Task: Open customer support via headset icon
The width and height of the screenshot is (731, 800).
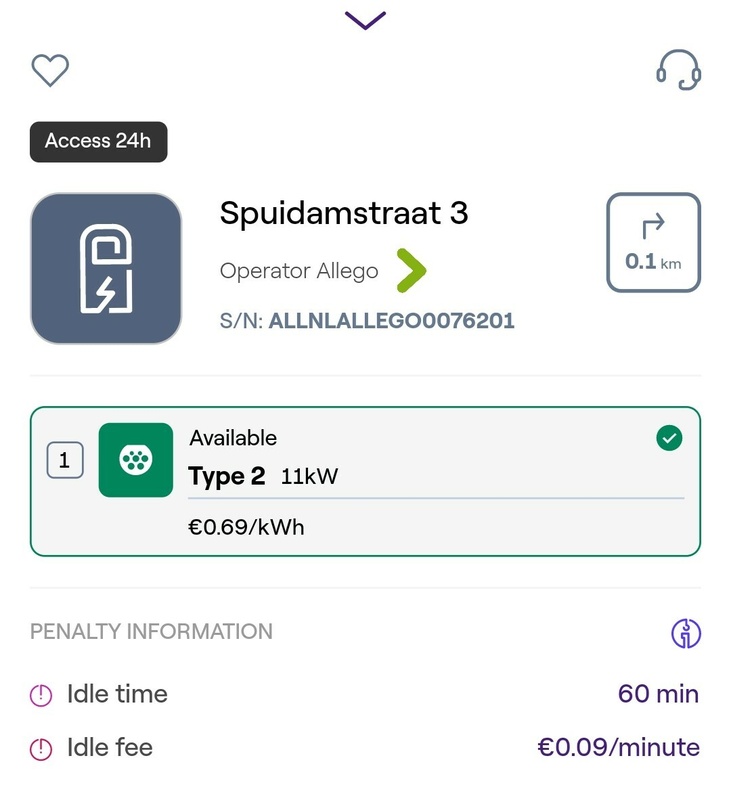Action: (678, 71)
